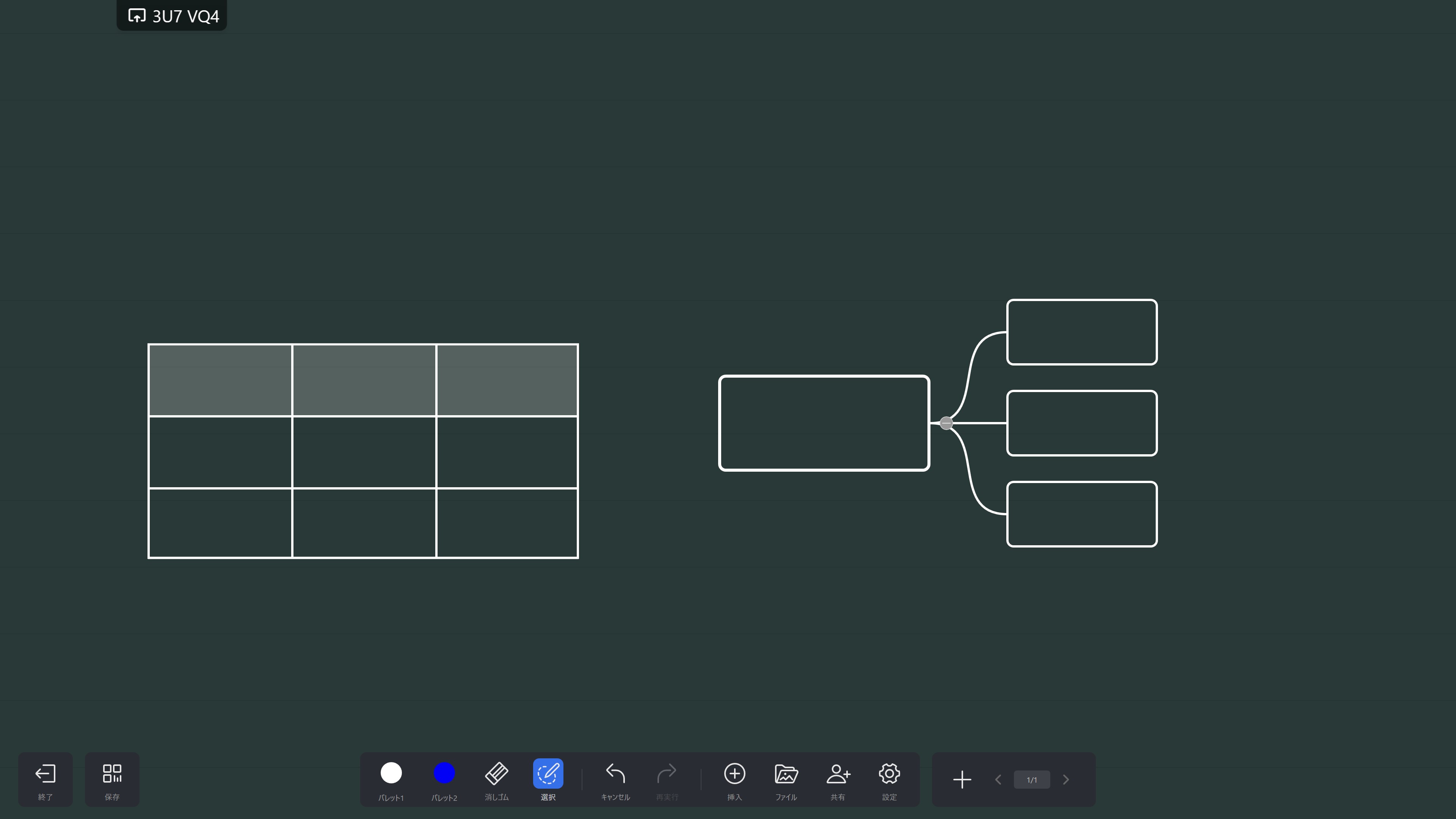The height and width of the screenshot is (819, 1456).
Task: Click the 3U7 VQ4 screen share code
Action: pyautogui.click(x=172, y=16)
